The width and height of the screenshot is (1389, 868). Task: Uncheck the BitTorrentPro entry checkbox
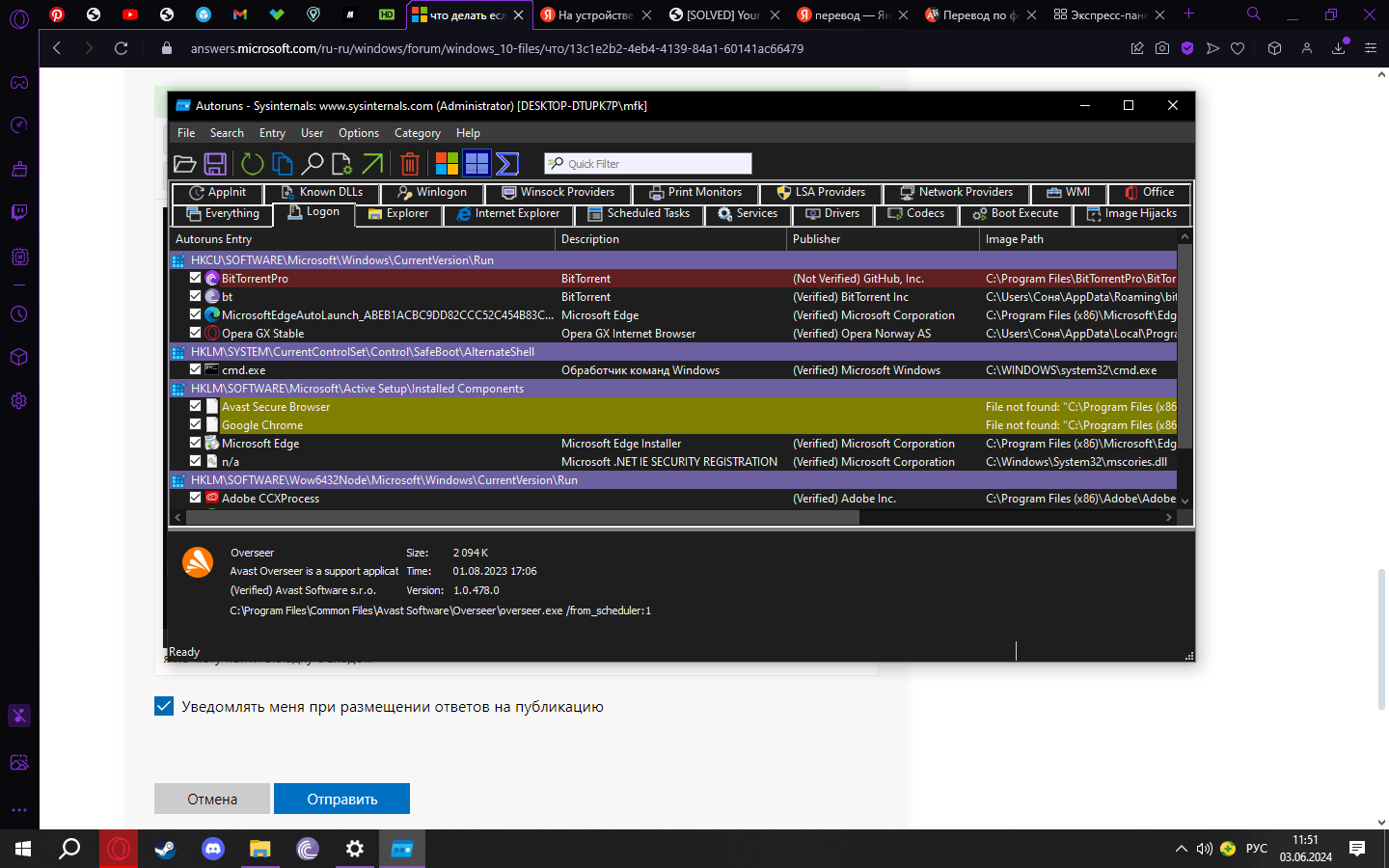pos(196,278)
